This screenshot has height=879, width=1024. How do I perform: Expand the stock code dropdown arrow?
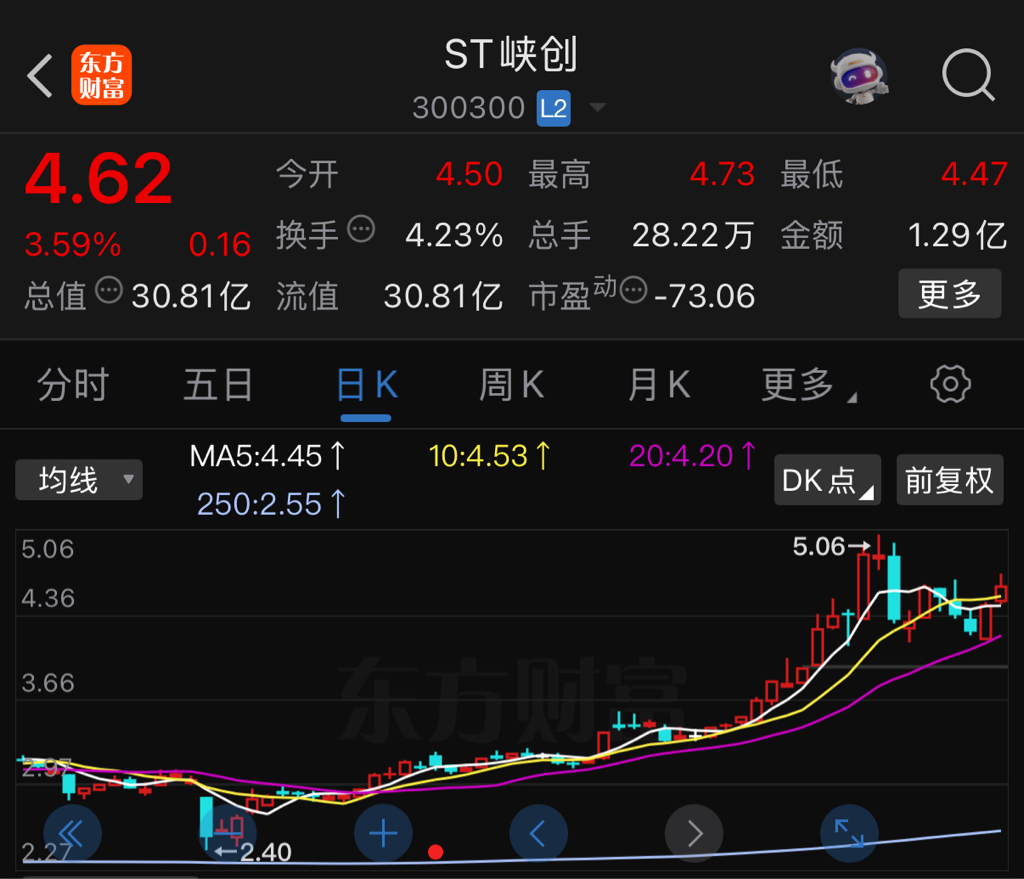[597, 107]
